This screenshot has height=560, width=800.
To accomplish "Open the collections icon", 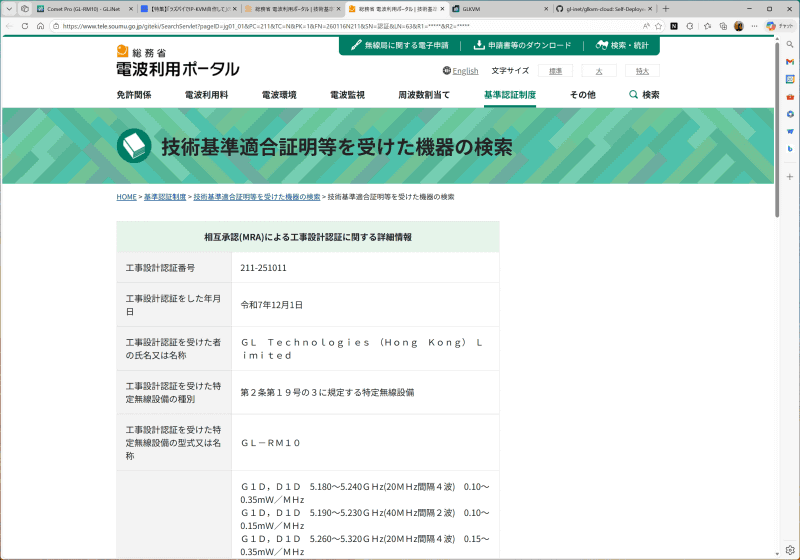I will point(723,26).
